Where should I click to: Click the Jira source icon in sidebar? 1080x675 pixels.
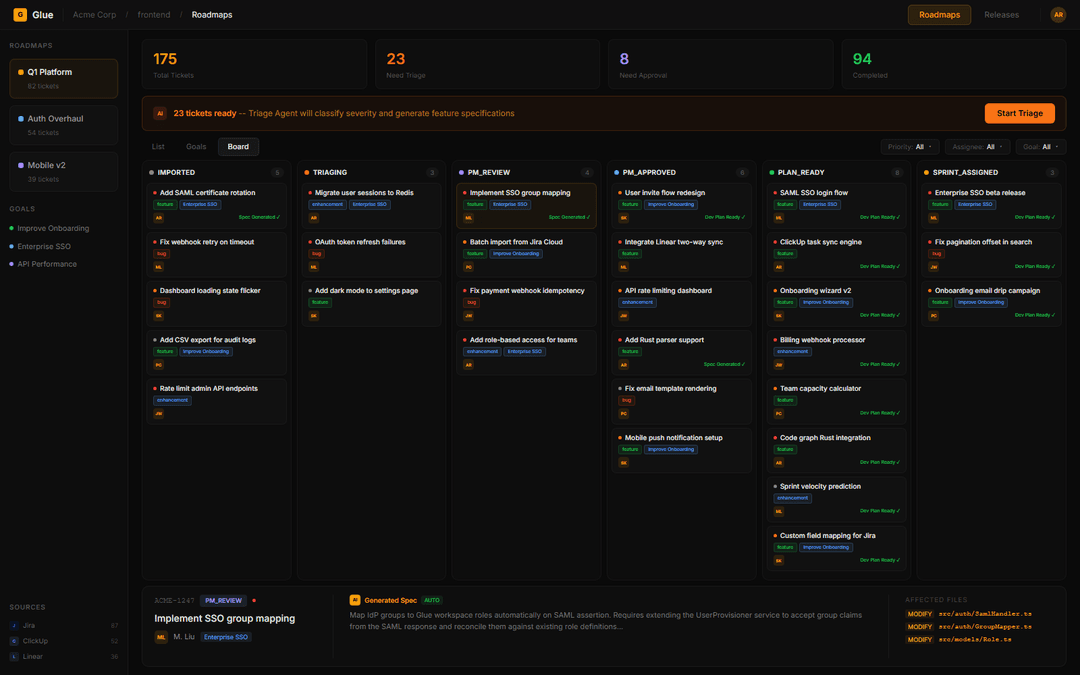(x=14, y=625)
